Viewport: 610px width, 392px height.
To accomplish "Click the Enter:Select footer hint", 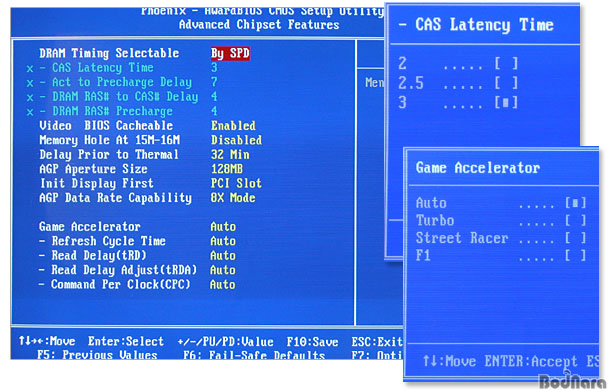I will (126, 341).
